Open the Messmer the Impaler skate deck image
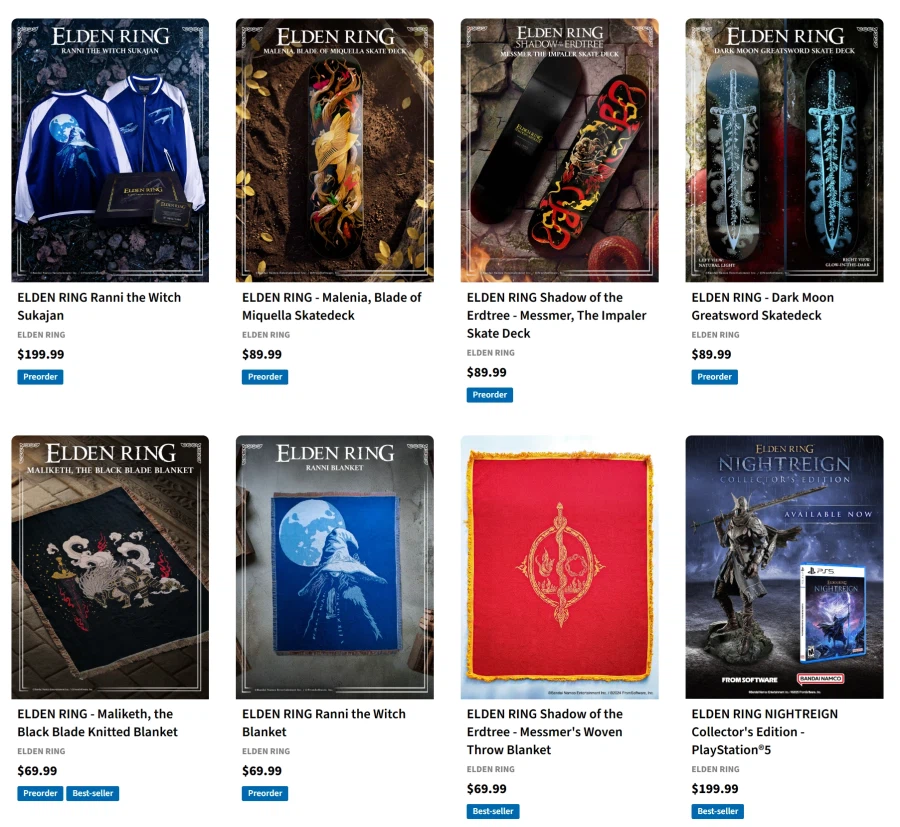 560,150
